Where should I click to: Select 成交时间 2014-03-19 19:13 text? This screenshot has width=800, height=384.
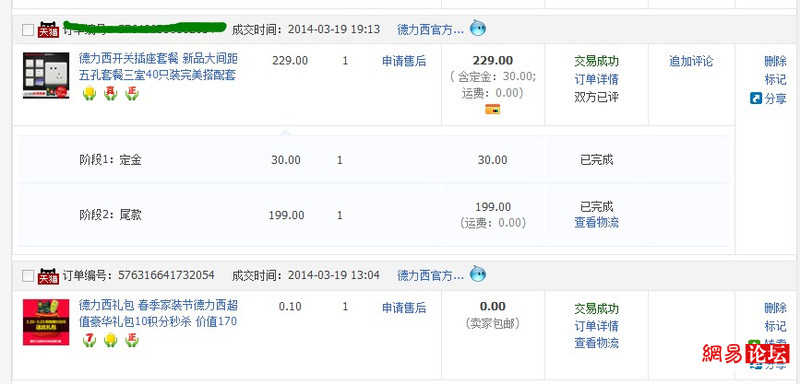coord(306,30)
